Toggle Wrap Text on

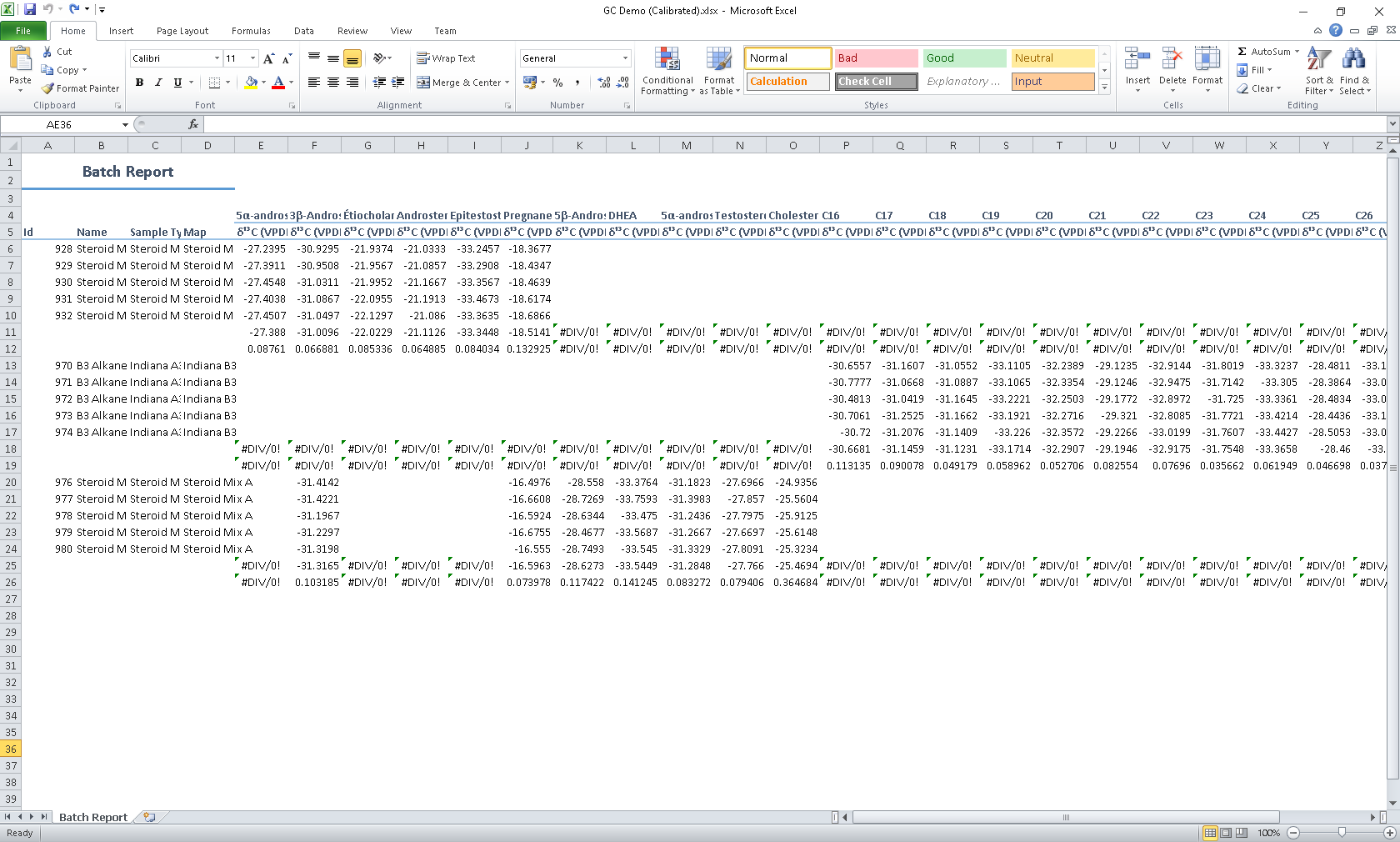pos(446,58)
